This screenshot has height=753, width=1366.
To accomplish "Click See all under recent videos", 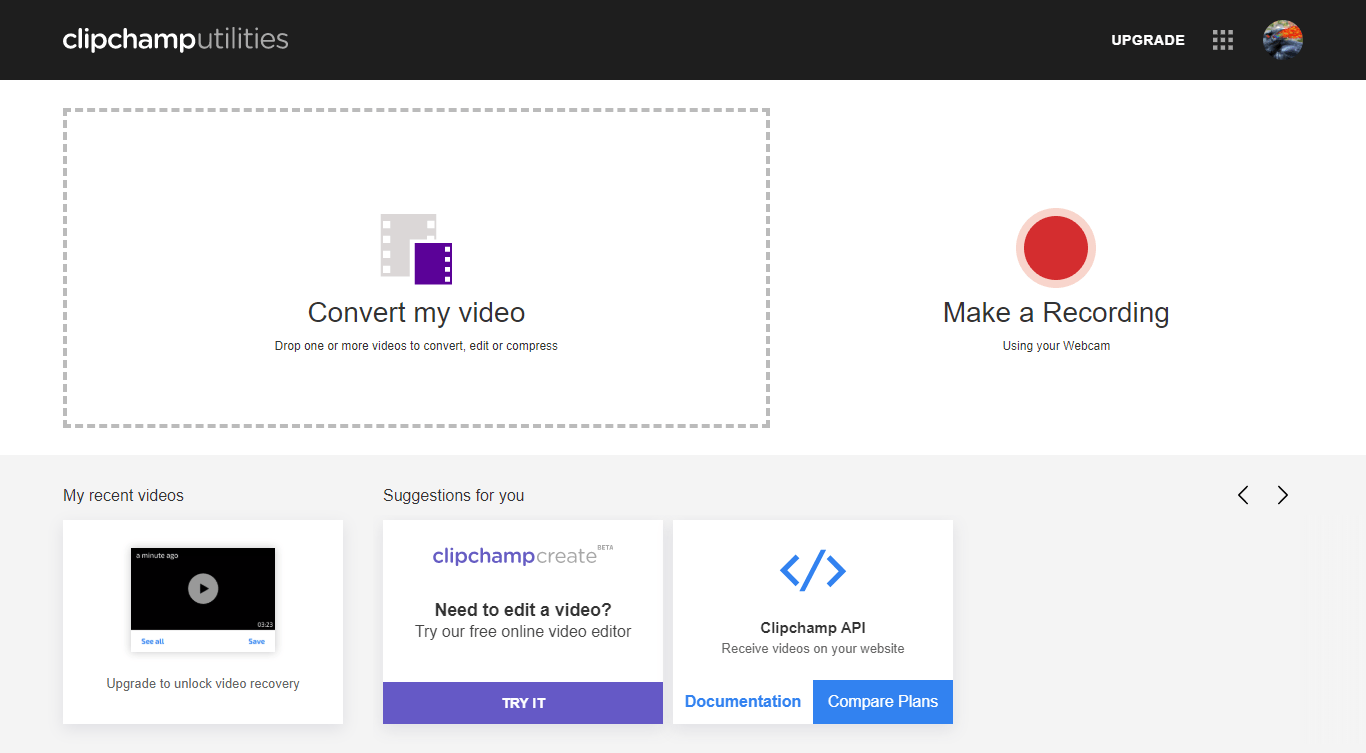I will coord(152,641).
